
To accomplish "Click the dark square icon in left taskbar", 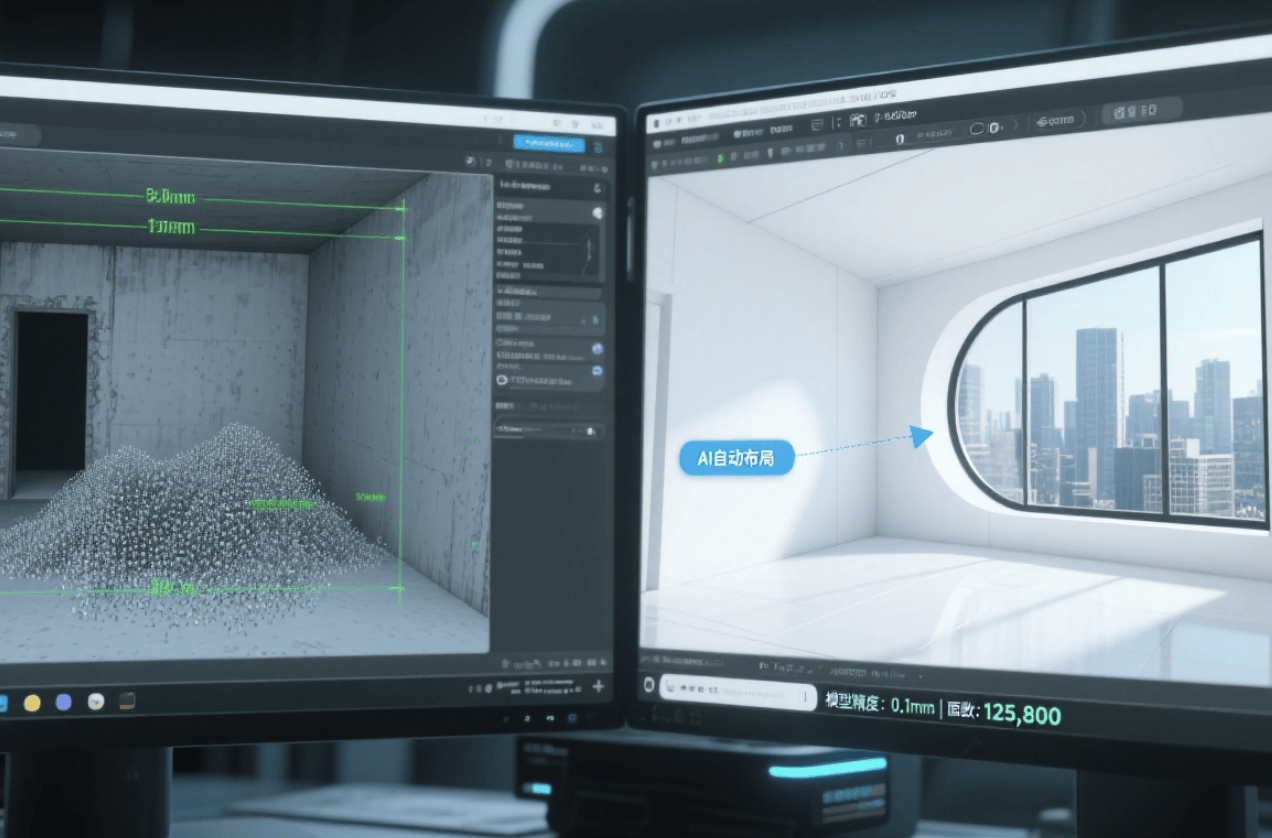I will [127, 701].
